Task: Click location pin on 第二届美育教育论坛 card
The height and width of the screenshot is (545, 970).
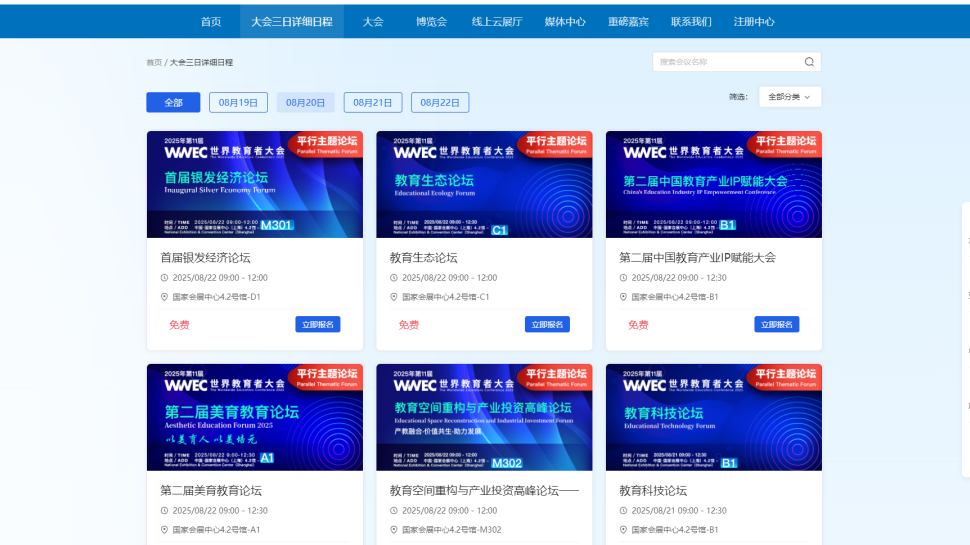Action: (165, 530)
